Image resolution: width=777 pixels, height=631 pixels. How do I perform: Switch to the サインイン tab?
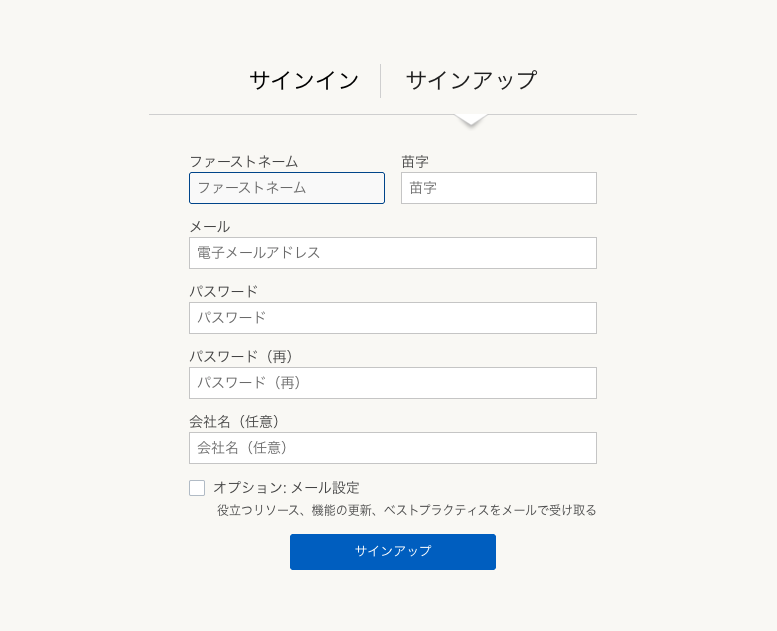tap(304, 81)
